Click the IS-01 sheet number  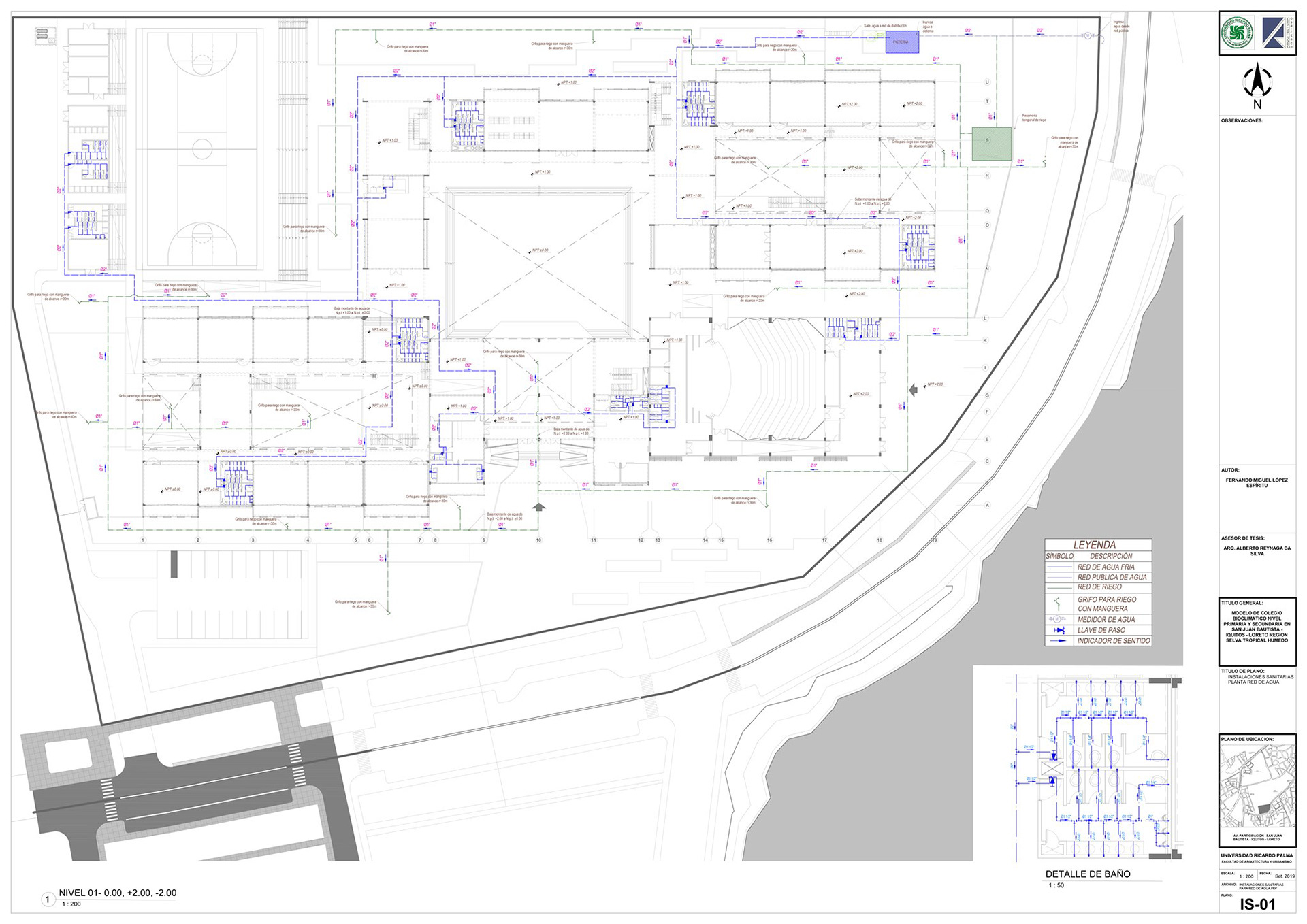(x=1257, y=904)
